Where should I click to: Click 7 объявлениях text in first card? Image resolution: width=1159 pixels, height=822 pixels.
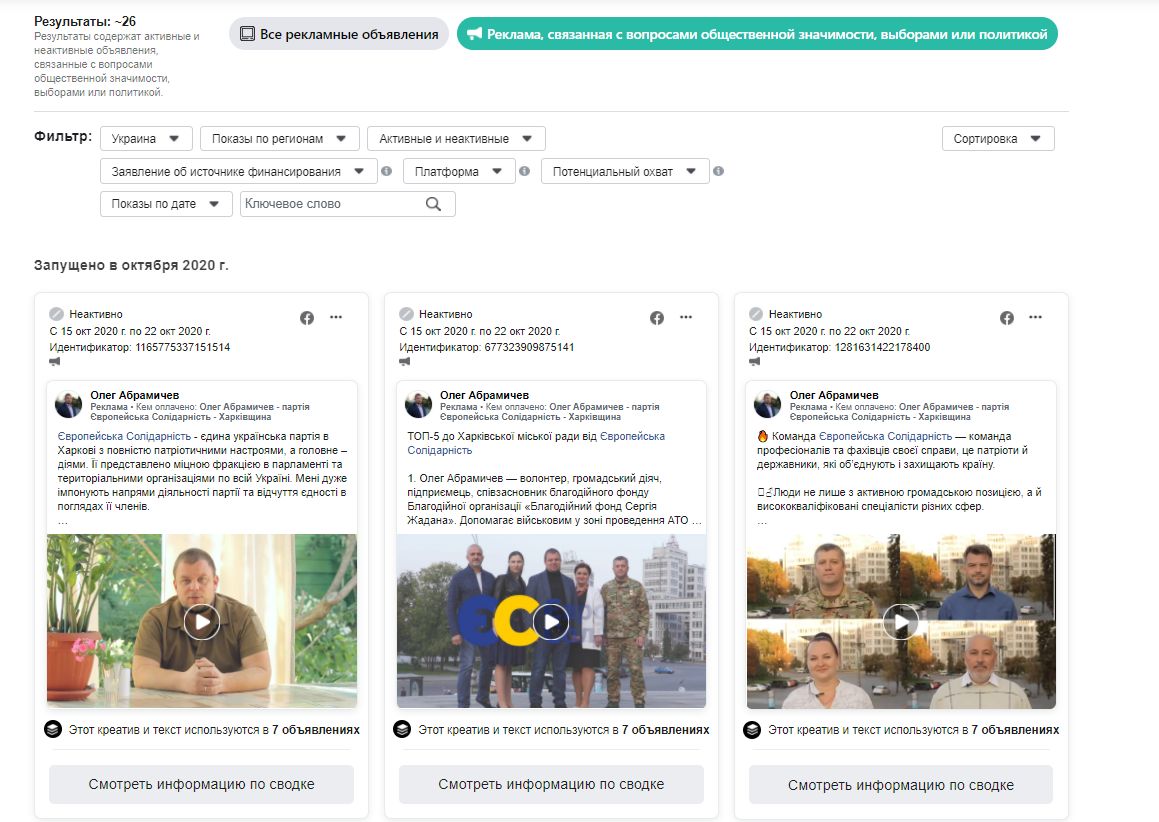pyautogui.click(x=316, y=730)
